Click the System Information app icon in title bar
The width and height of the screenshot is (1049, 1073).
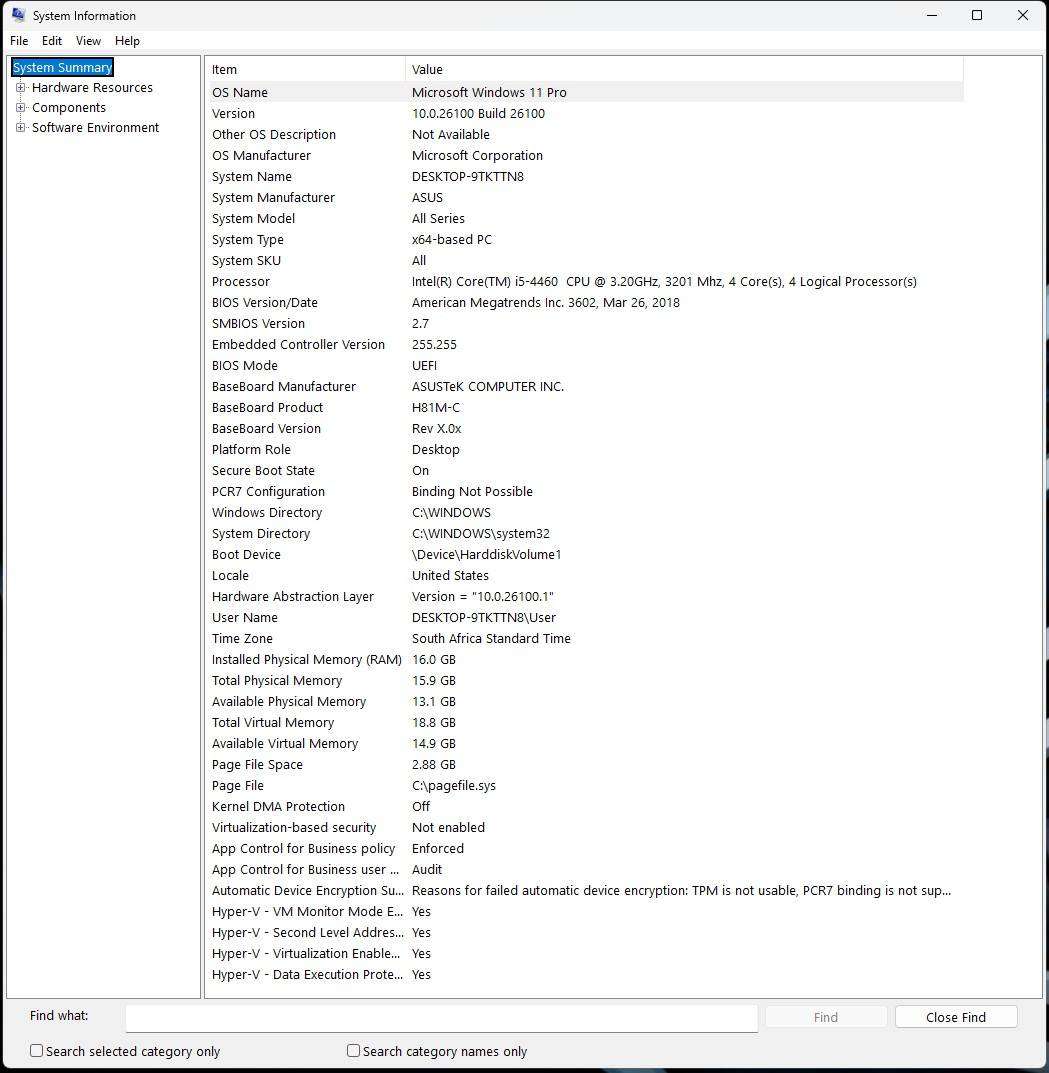point(18,15)
